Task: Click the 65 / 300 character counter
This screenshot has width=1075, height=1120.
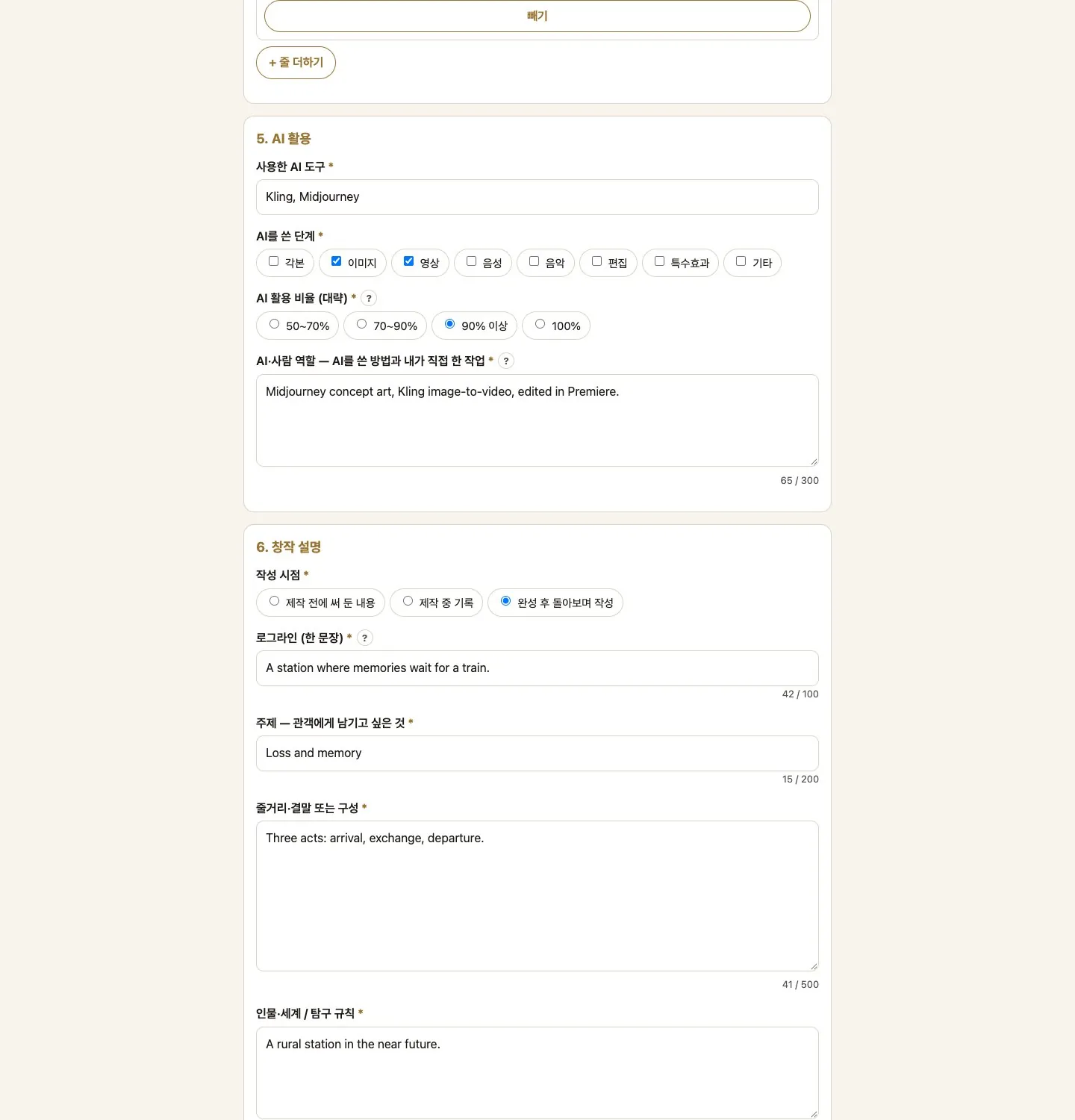Action: tap(800, 481)
